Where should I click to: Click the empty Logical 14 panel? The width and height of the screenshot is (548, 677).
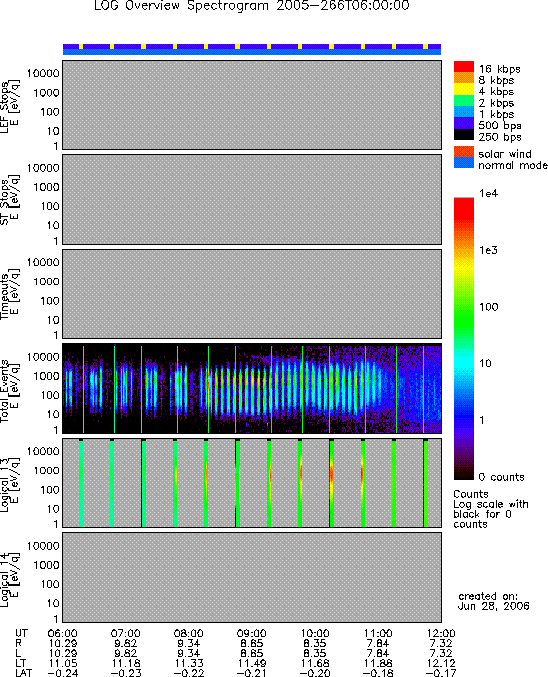tap(252, 577)
